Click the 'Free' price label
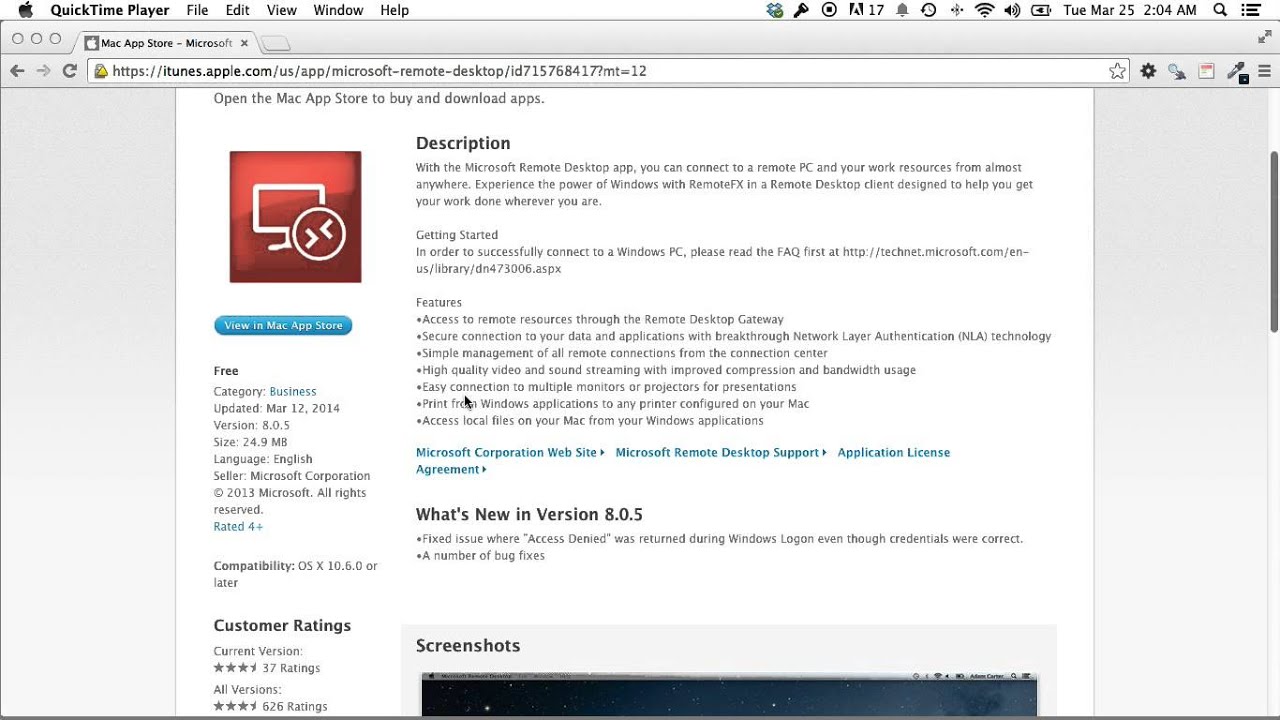This screenshot has height=720, width=1280. tap(226, 371)
